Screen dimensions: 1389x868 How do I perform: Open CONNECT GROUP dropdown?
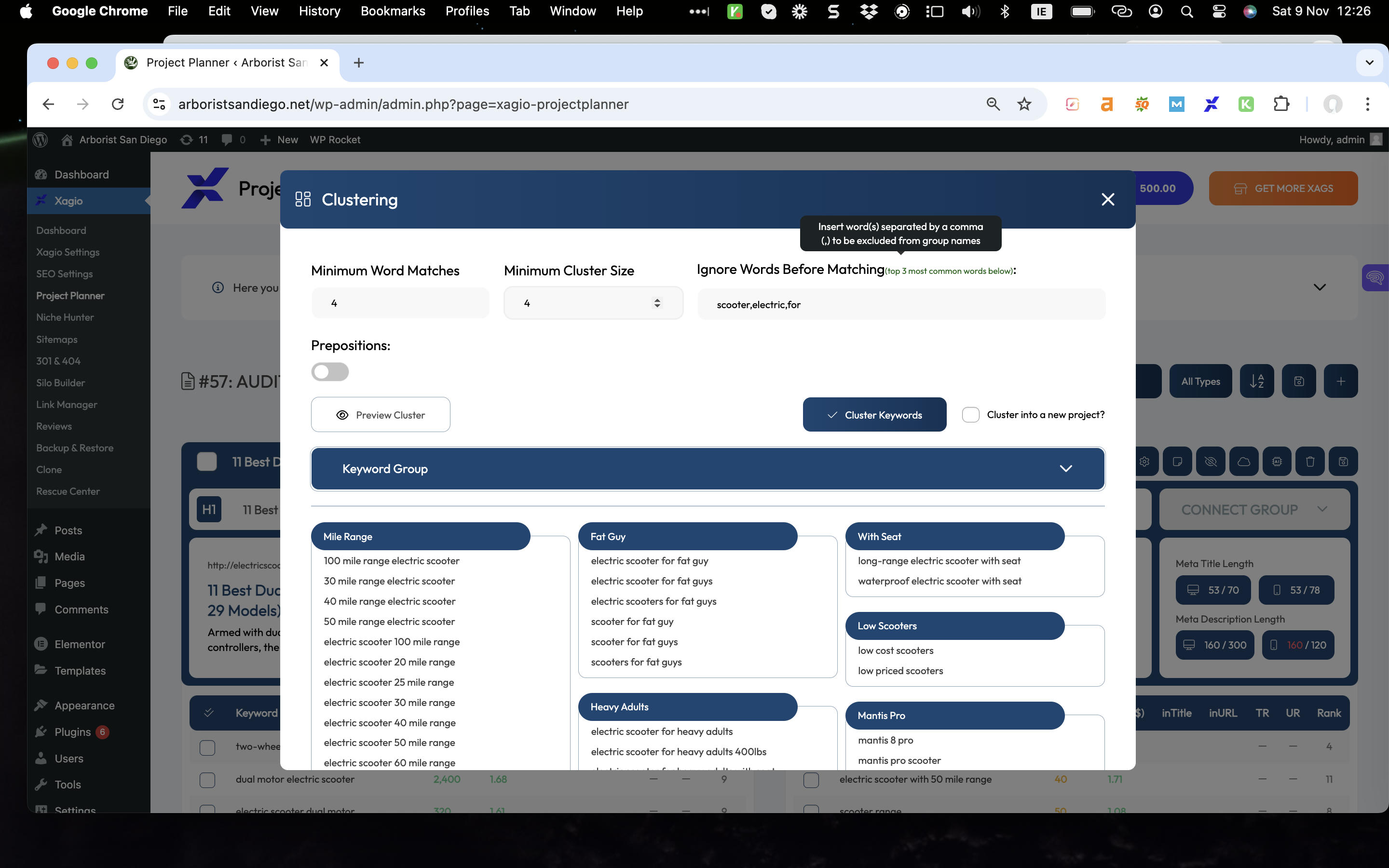1254,509
